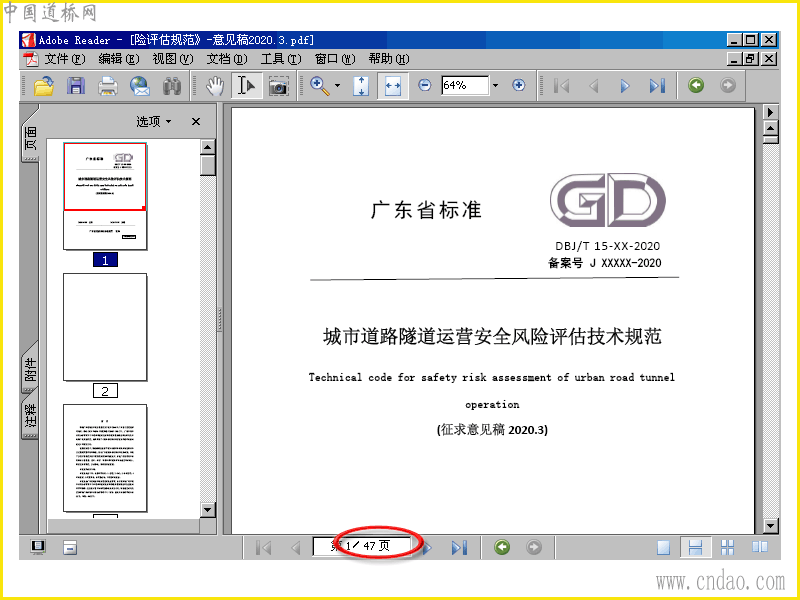Email the PDF using globe envelope icon
Viewport: 800px width, 600px height.
pyautogui.click(x=139, y=86)
